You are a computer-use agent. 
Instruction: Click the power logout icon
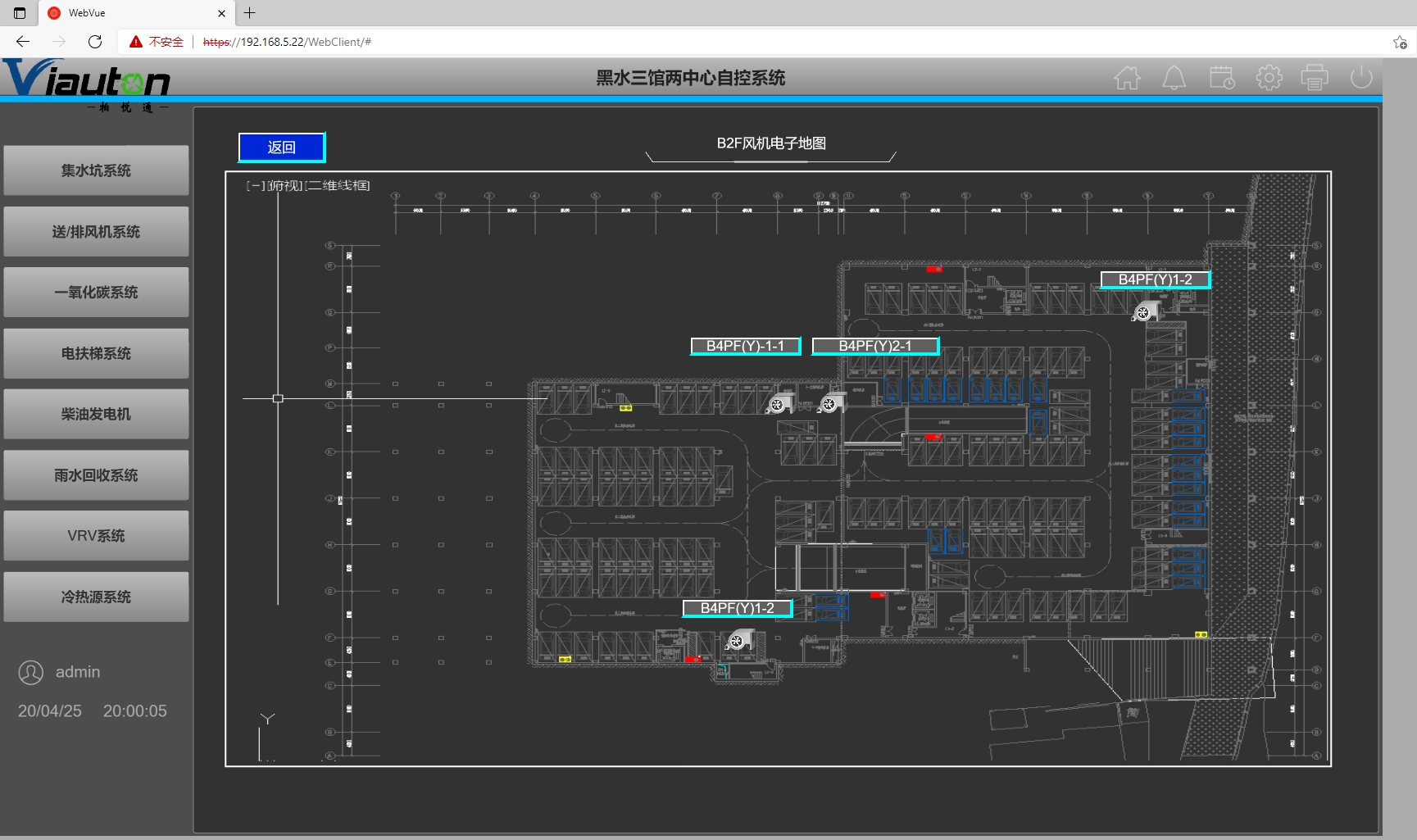click(x=1360, y=78)
